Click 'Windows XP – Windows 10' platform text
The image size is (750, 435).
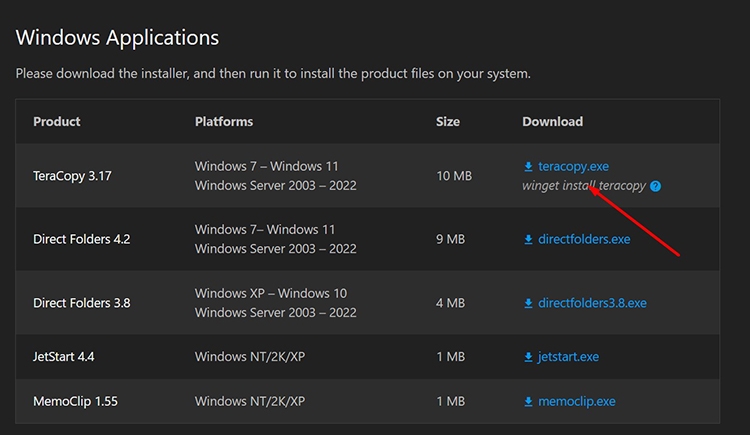point(271,293)
